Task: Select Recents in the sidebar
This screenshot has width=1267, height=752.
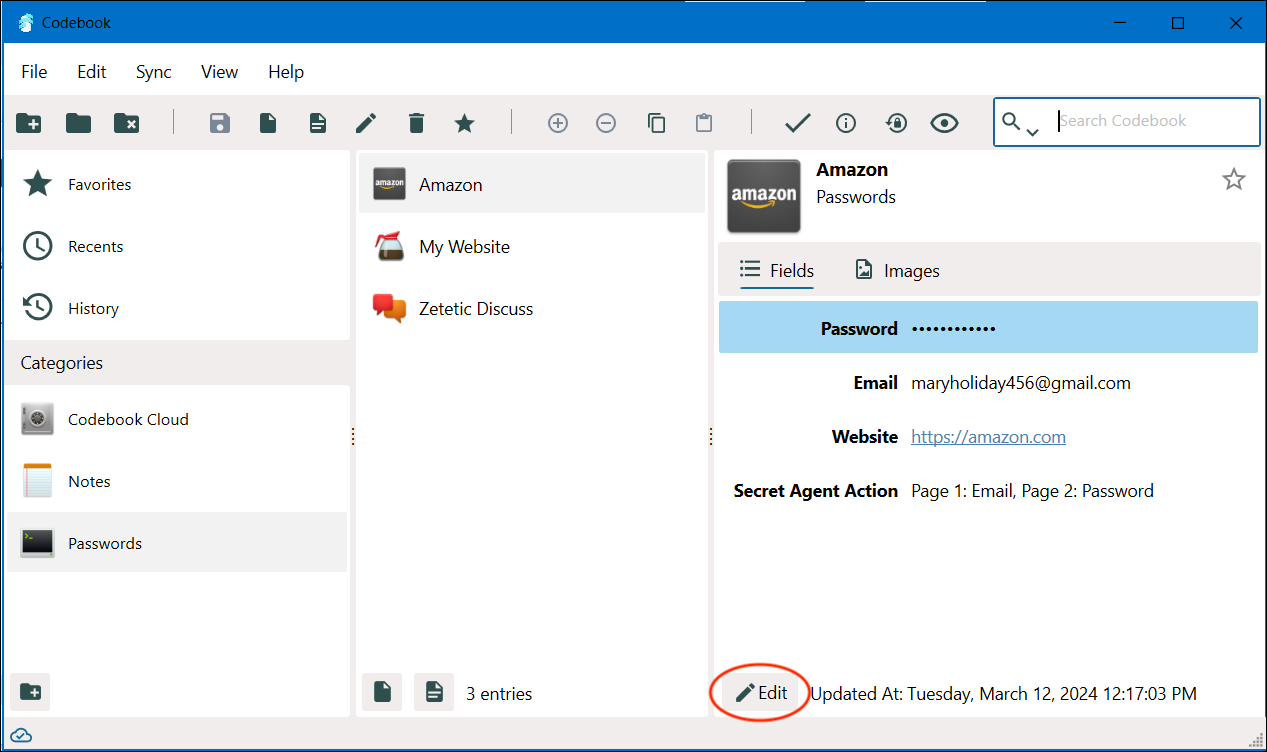Action: 177,246
